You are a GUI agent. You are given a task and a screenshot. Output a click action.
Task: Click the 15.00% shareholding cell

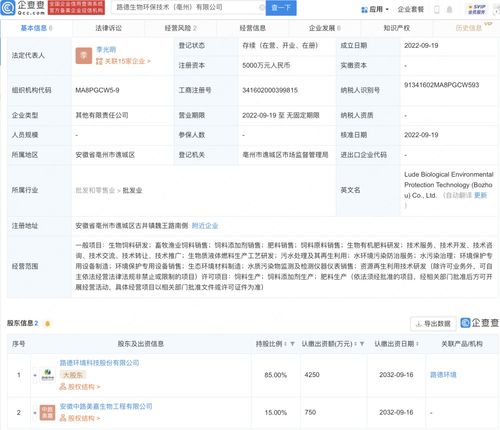coord(276,413)
